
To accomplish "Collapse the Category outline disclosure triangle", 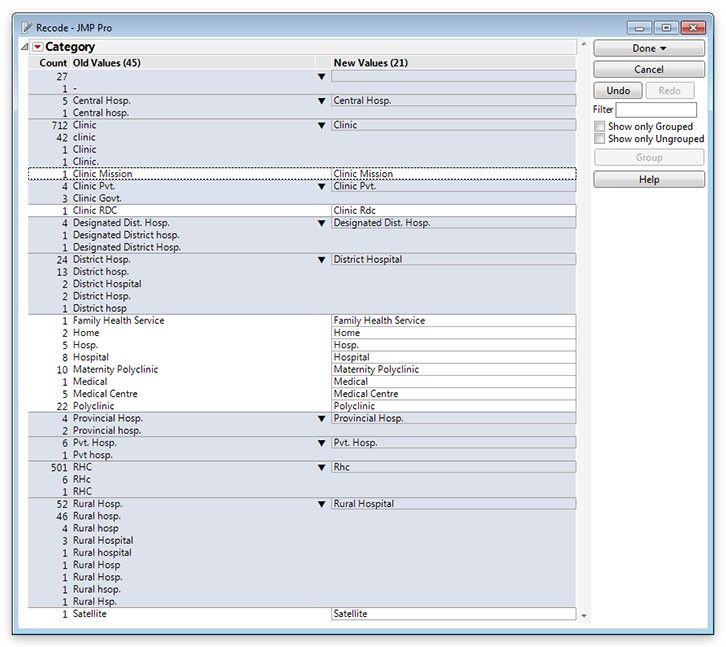I will (25, 47).
